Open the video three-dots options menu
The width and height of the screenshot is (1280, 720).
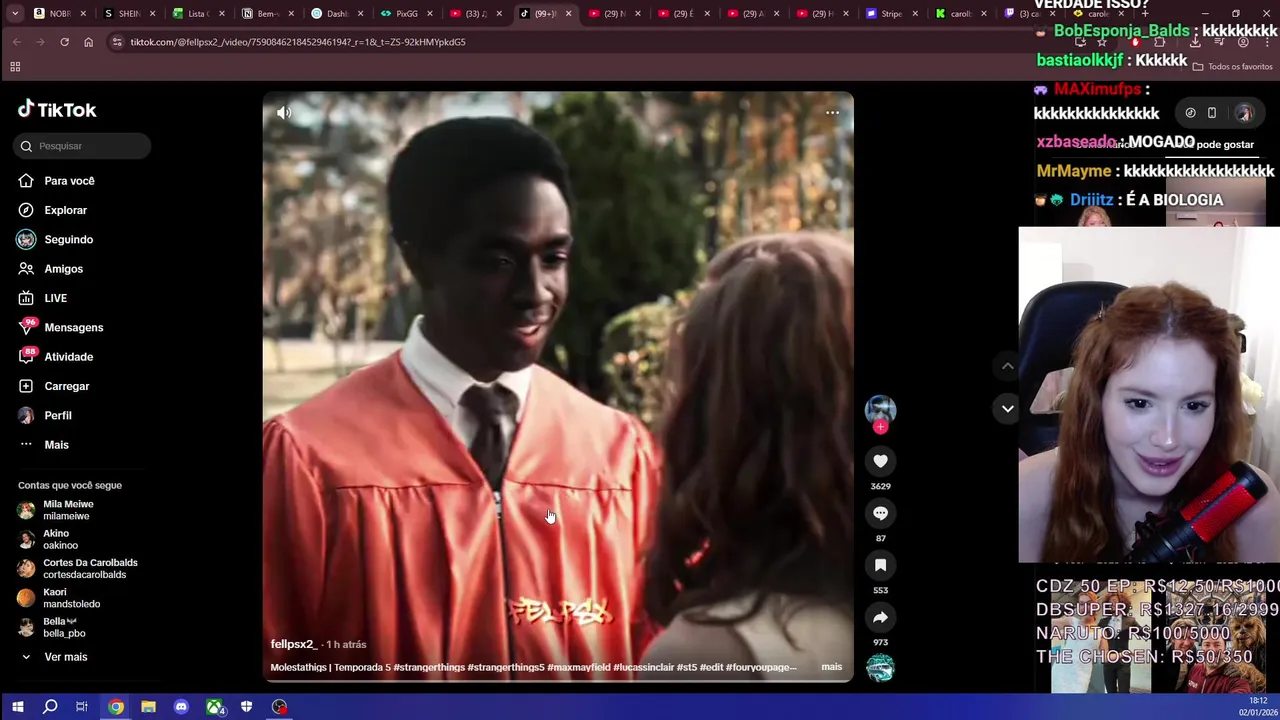pos(832,113)
